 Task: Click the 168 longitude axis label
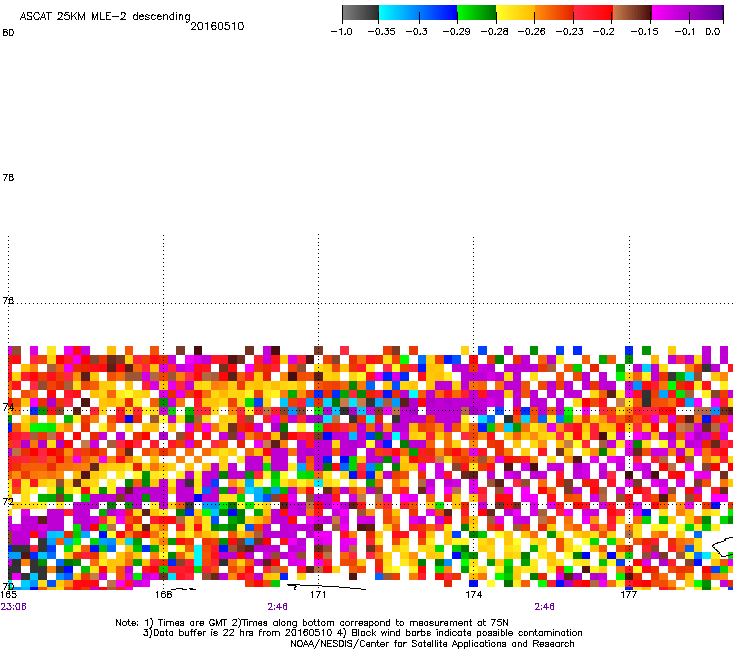pyautogui.click(x=163, y=595)
